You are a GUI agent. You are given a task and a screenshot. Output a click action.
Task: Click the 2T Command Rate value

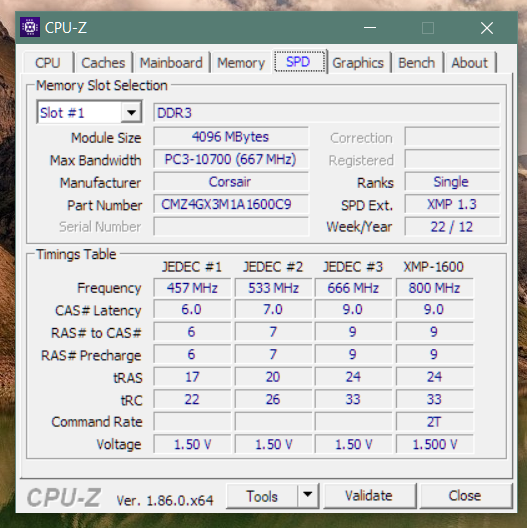[x=434, y=422]
